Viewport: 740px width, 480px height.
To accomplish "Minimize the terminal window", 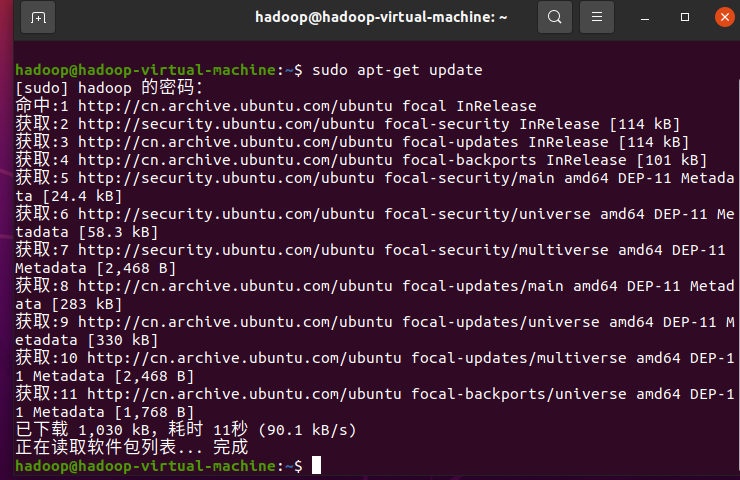I will [x=645, y=18].
